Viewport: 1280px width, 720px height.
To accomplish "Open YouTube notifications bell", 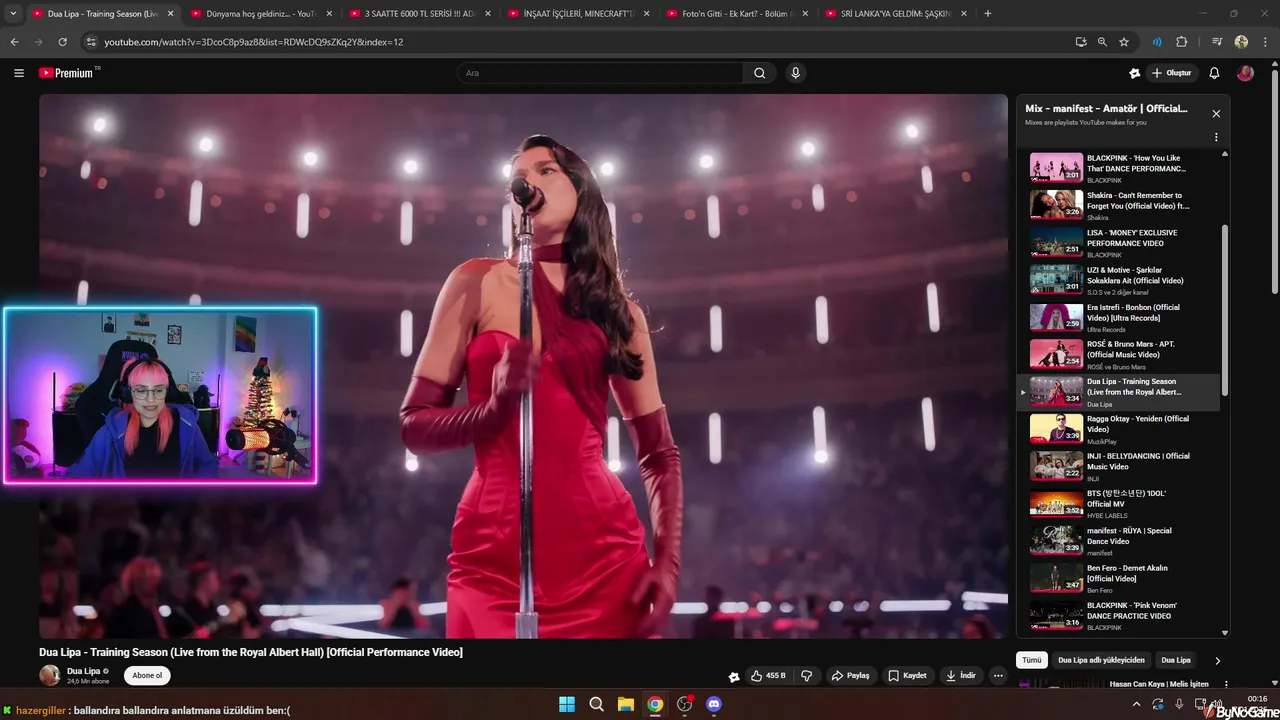I will 1214,73.
